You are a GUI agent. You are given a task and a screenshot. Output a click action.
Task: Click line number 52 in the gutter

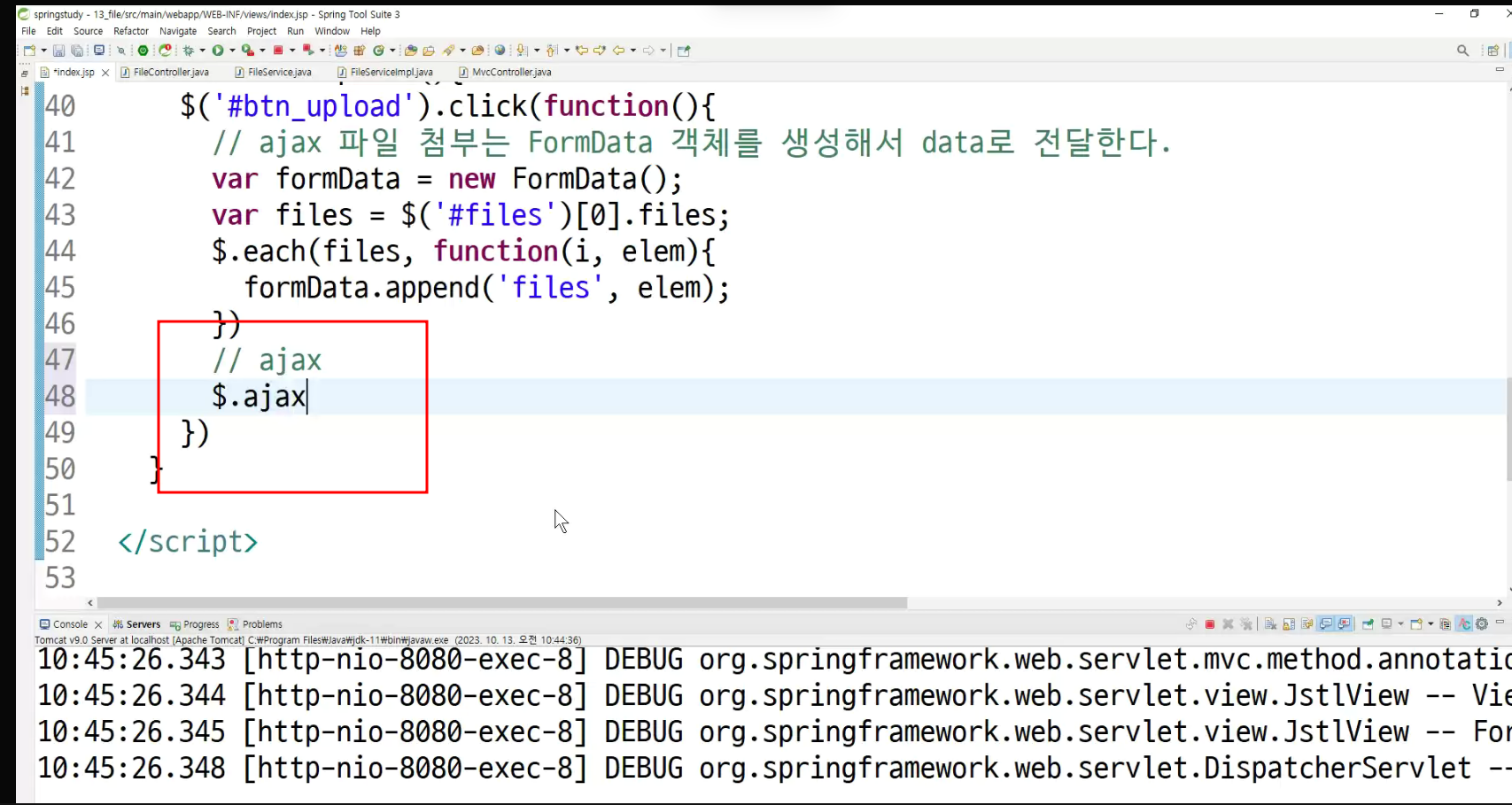60,541
